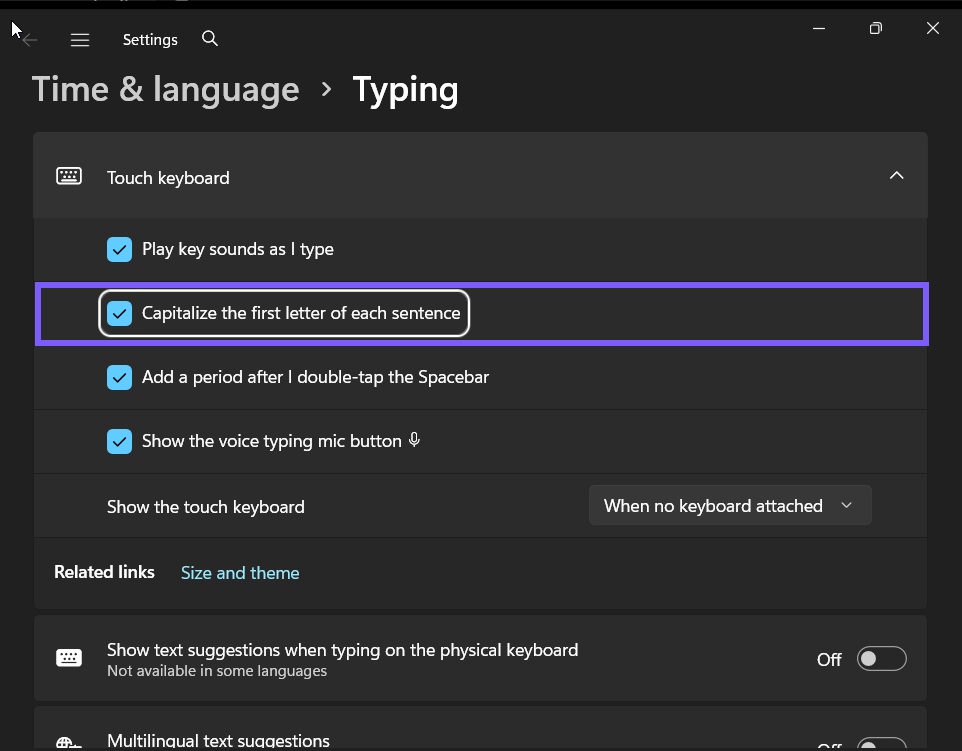Open the hamburger navigation menu
Viewport: 962px width, 751px height.
click(80, 40)
